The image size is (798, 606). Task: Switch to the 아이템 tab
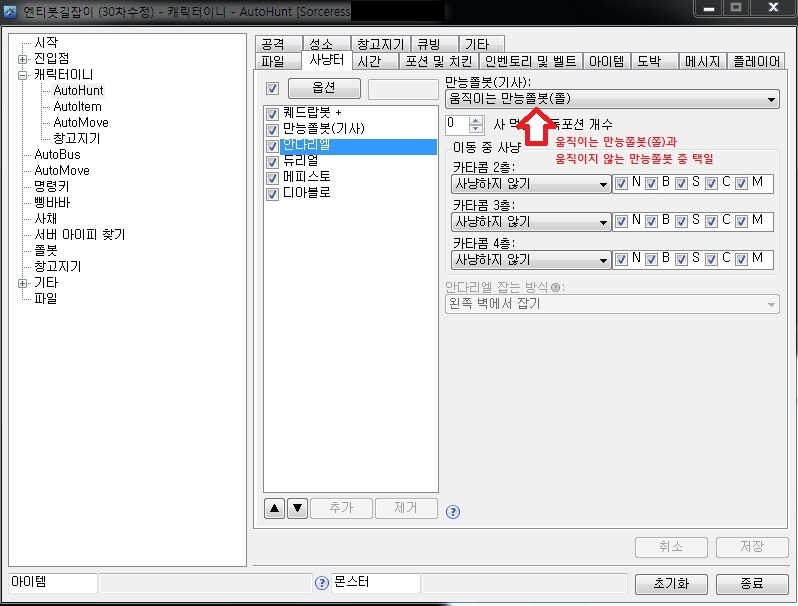coord(606,61)
